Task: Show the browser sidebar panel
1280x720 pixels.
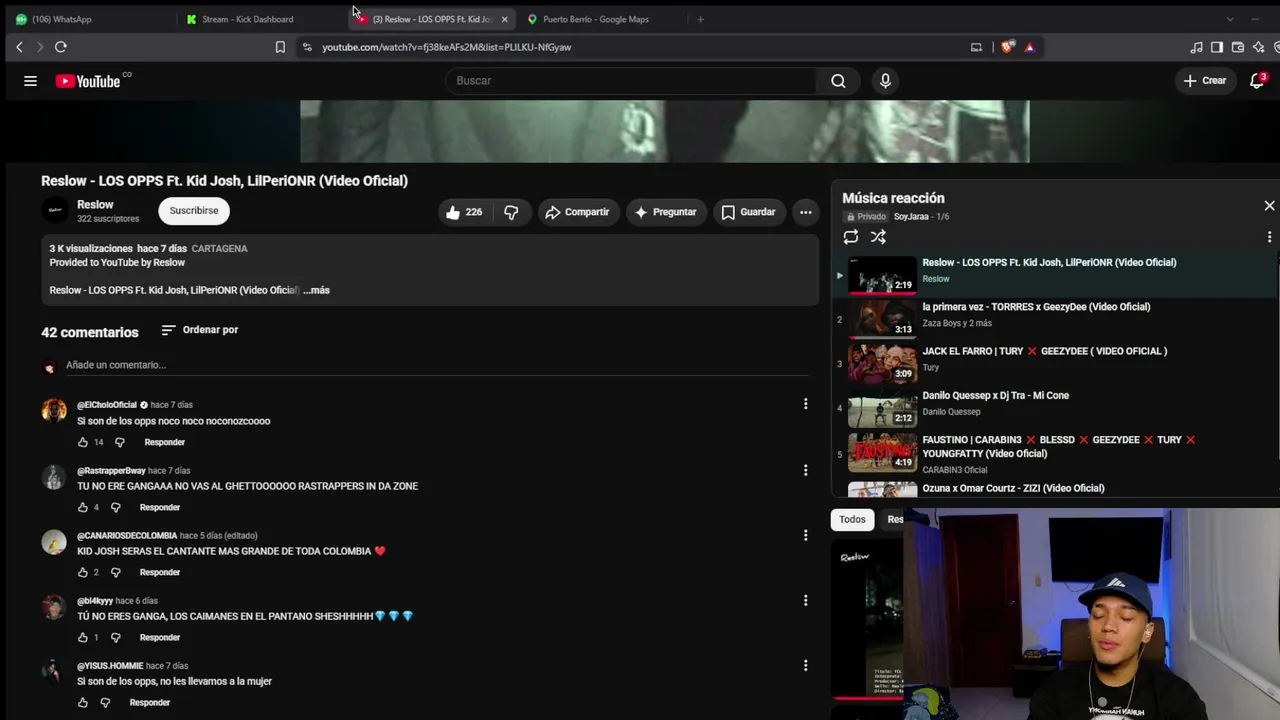Action: click(1217, 47)
